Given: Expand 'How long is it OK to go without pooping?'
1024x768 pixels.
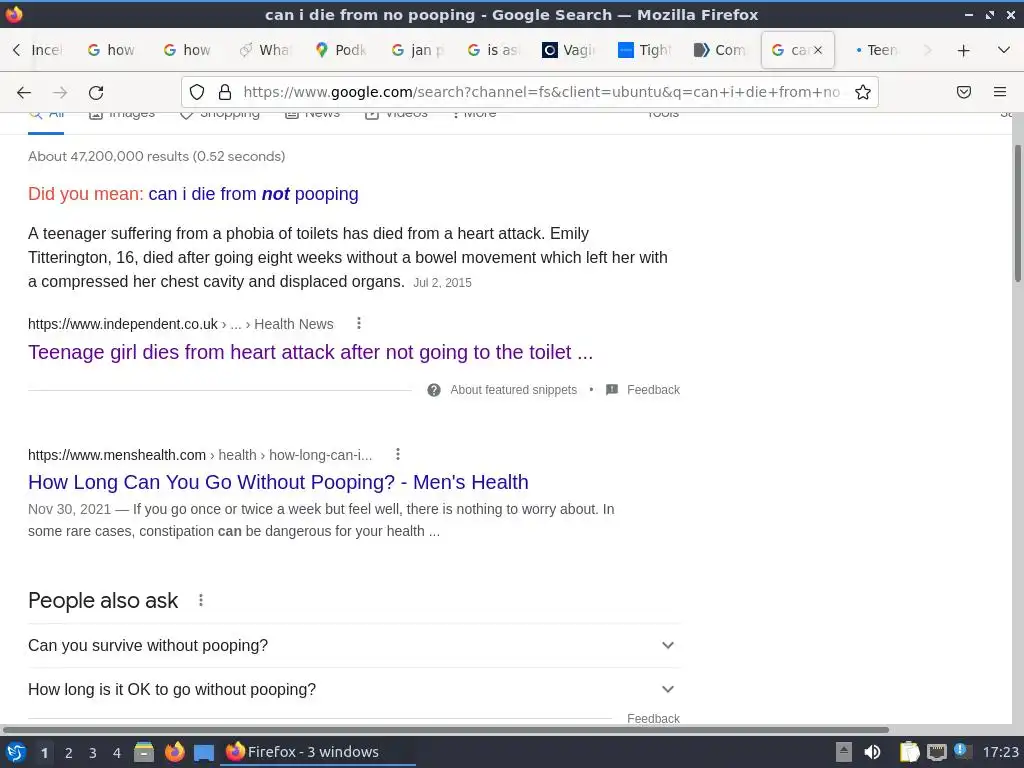Looking at the screenshot, I should tap(354, 690).
